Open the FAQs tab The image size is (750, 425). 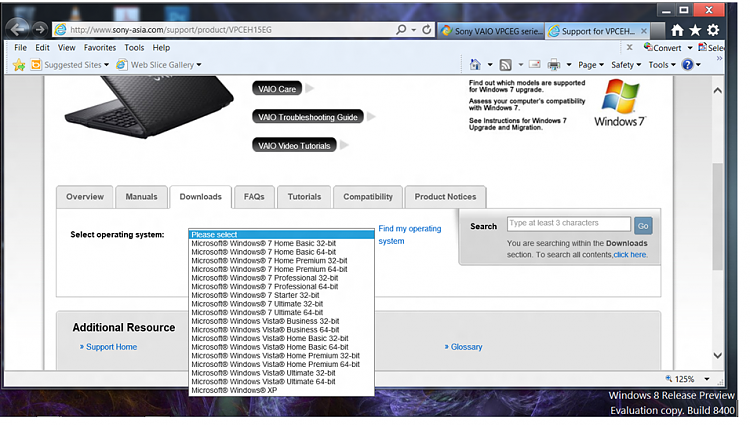[x=254, y=197]
